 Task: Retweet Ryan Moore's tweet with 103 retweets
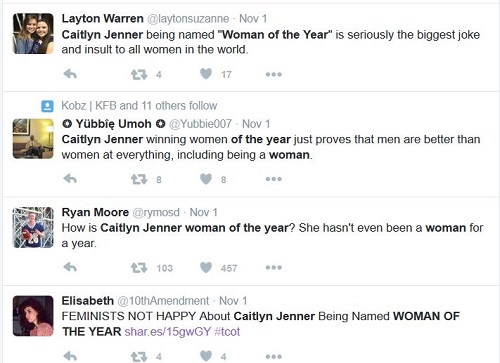[x=139, y=268]
